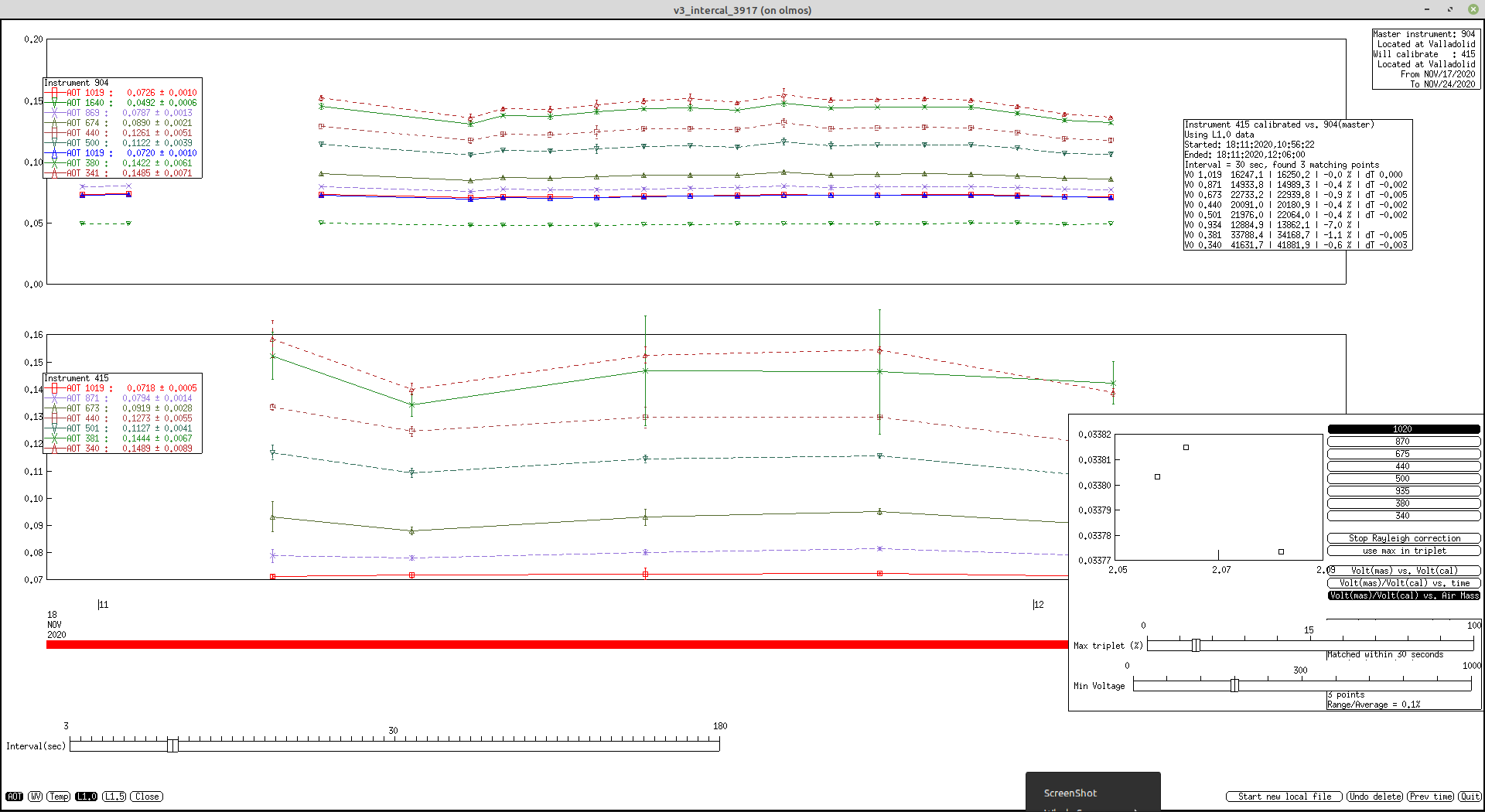Click the window restore icon

(1450, 9)
